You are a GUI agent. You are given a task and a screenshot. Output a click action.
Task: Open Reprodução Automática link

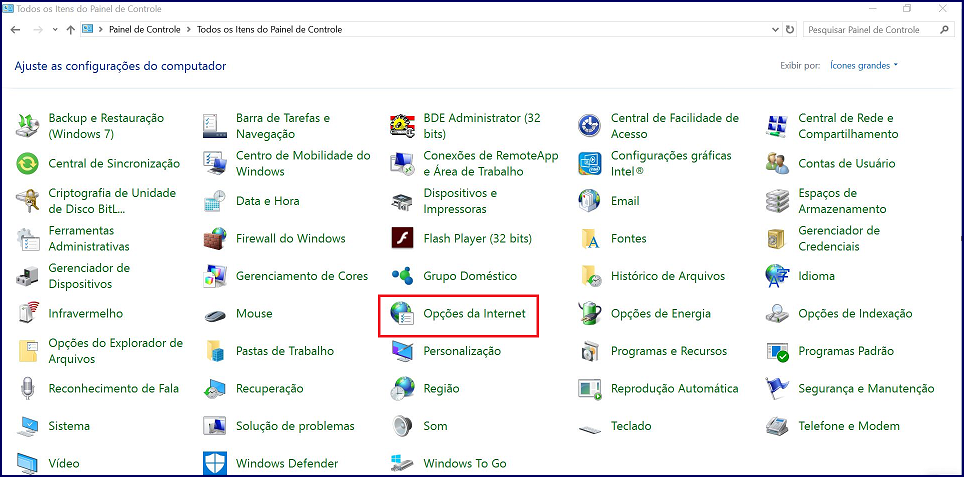pos(674,388)
